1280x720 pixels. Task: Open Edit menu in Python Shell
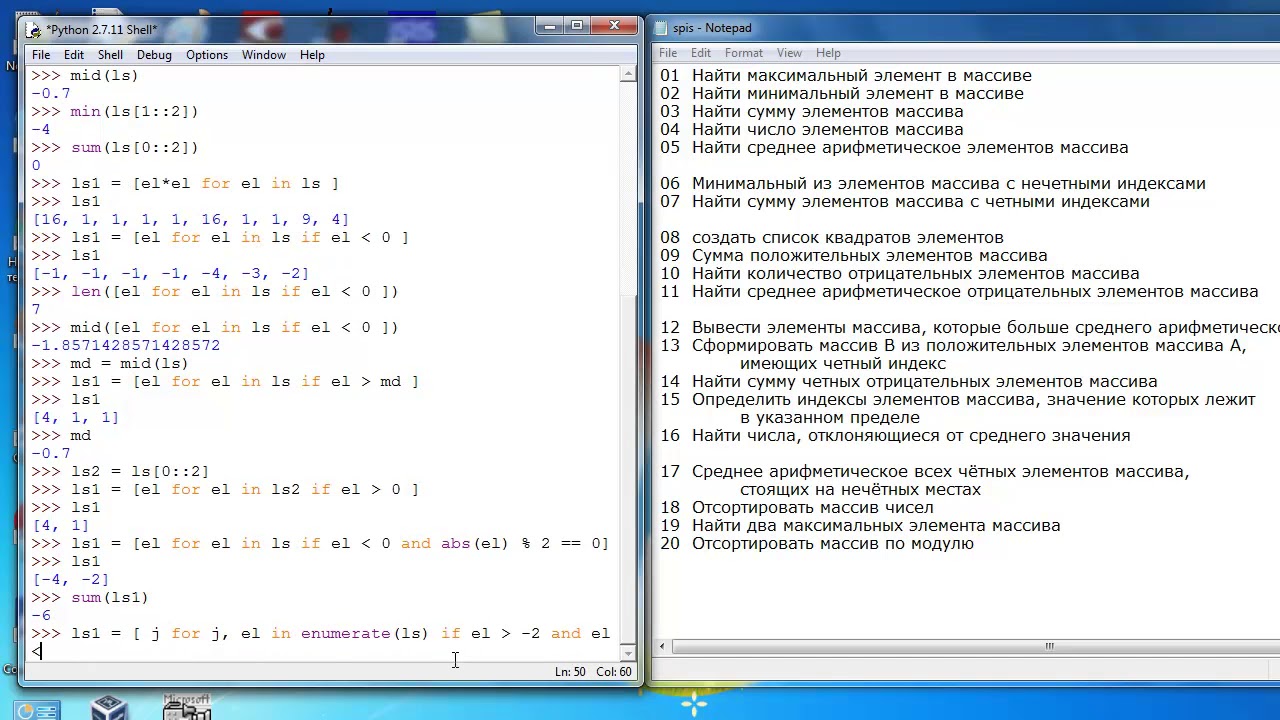click(74, 55)
